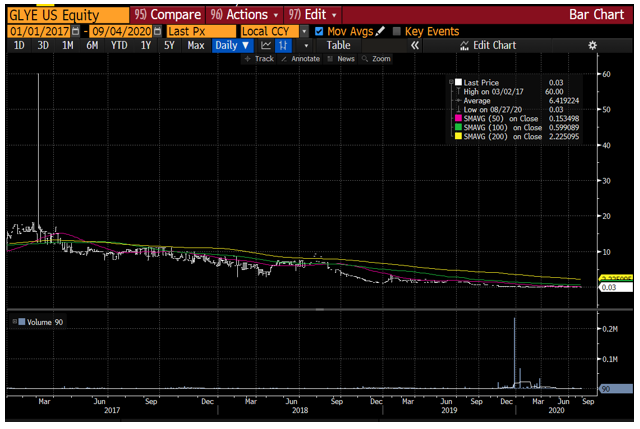The width and height of the screenshot is (640, 429).
Task: Click the panel divider handle above Volume
Action: pyautogui.click(x=320, y=309)
